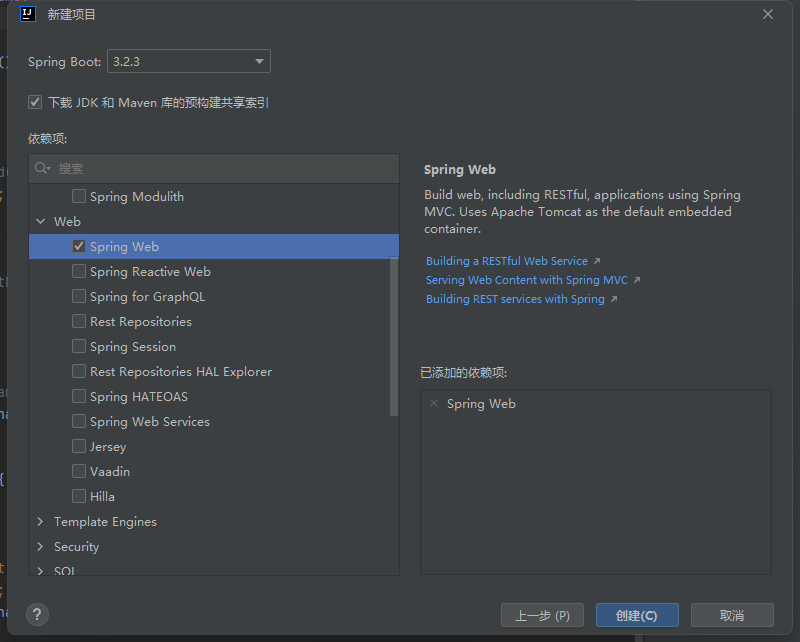Select the Spring Reactive Web row label
The width and height of the screenshot is (800, 642).
(150, 271)
